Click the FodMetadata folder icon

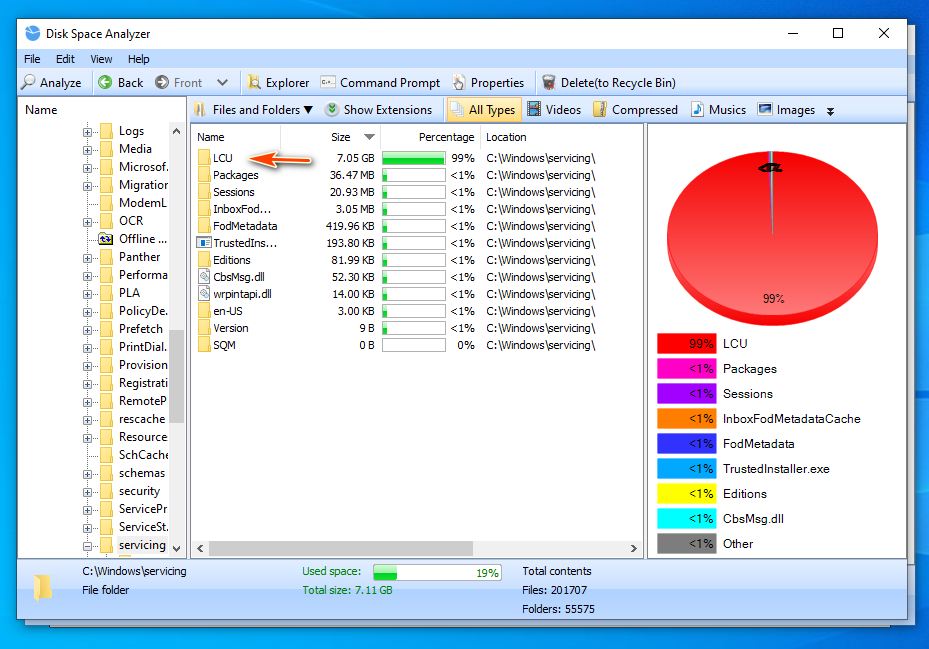[x=204, y=226]
